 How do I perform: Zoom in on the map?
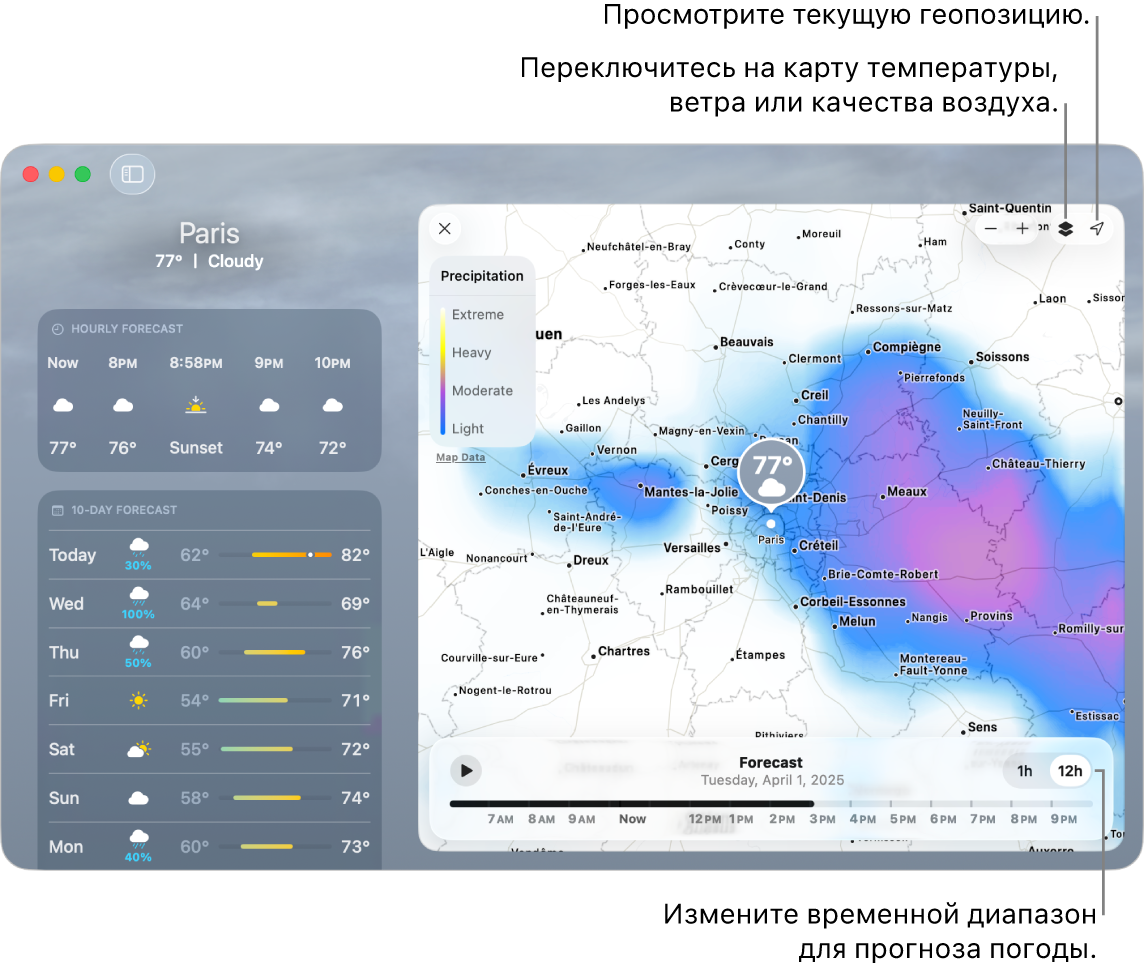coord(1022,229)
